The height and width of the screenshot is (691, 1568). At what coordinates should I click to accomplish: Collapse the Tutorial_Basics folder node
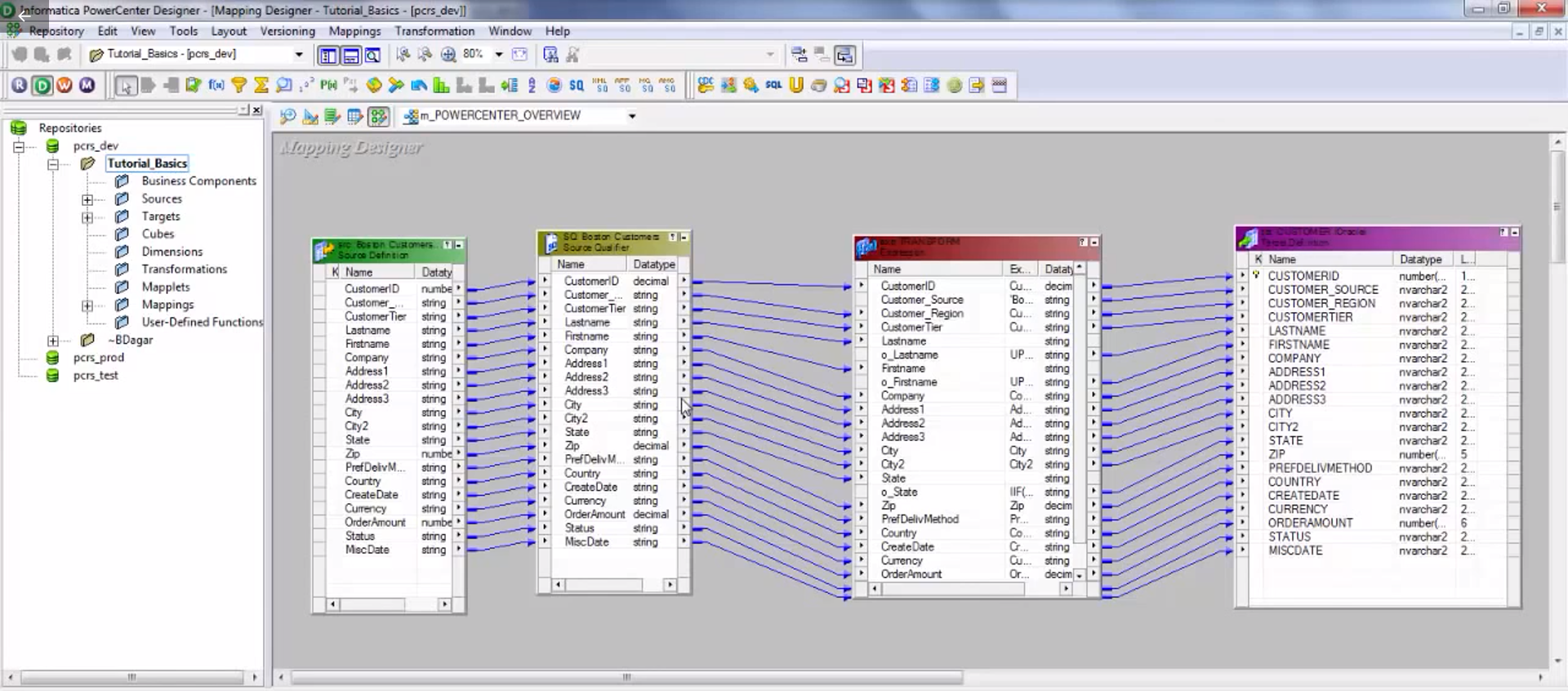[52, 164]
